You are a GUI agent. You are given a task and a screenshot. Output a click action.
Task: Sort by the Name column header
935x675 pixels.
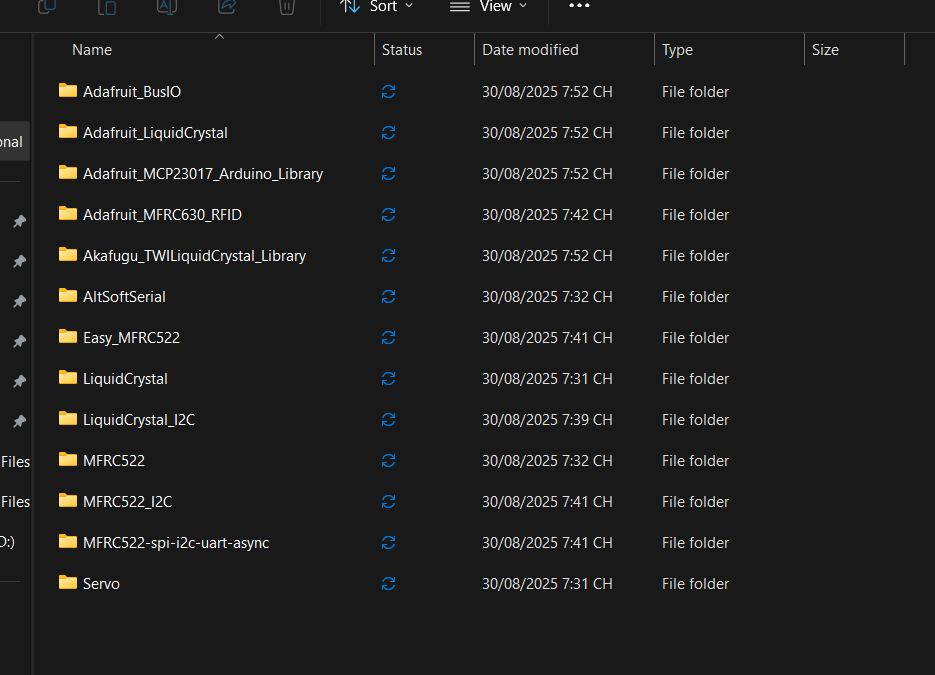(92, 49)
